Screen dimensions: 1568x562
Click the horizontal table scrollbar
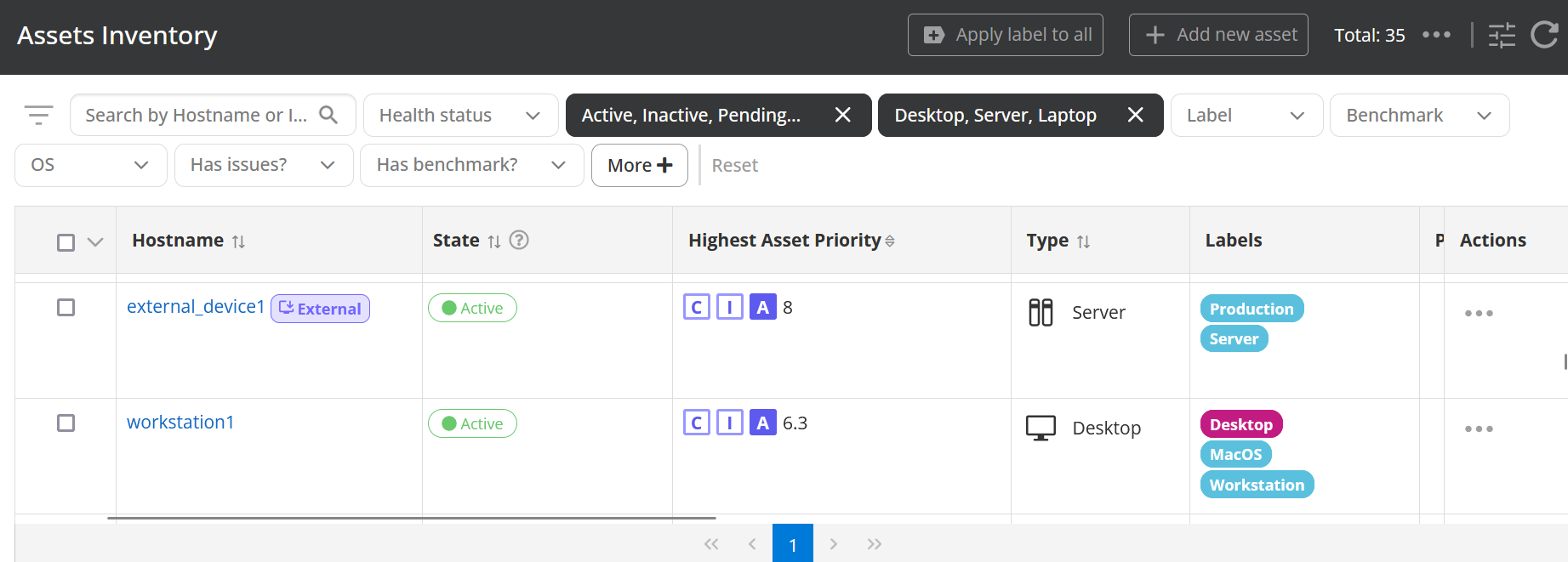[x=411, y=517]
